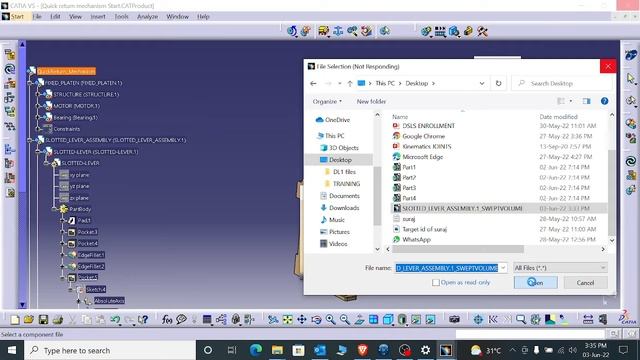Viewport: 640px width, 360px height.
Task: Select the Part3 file in the list
Action: coord(409,188)
